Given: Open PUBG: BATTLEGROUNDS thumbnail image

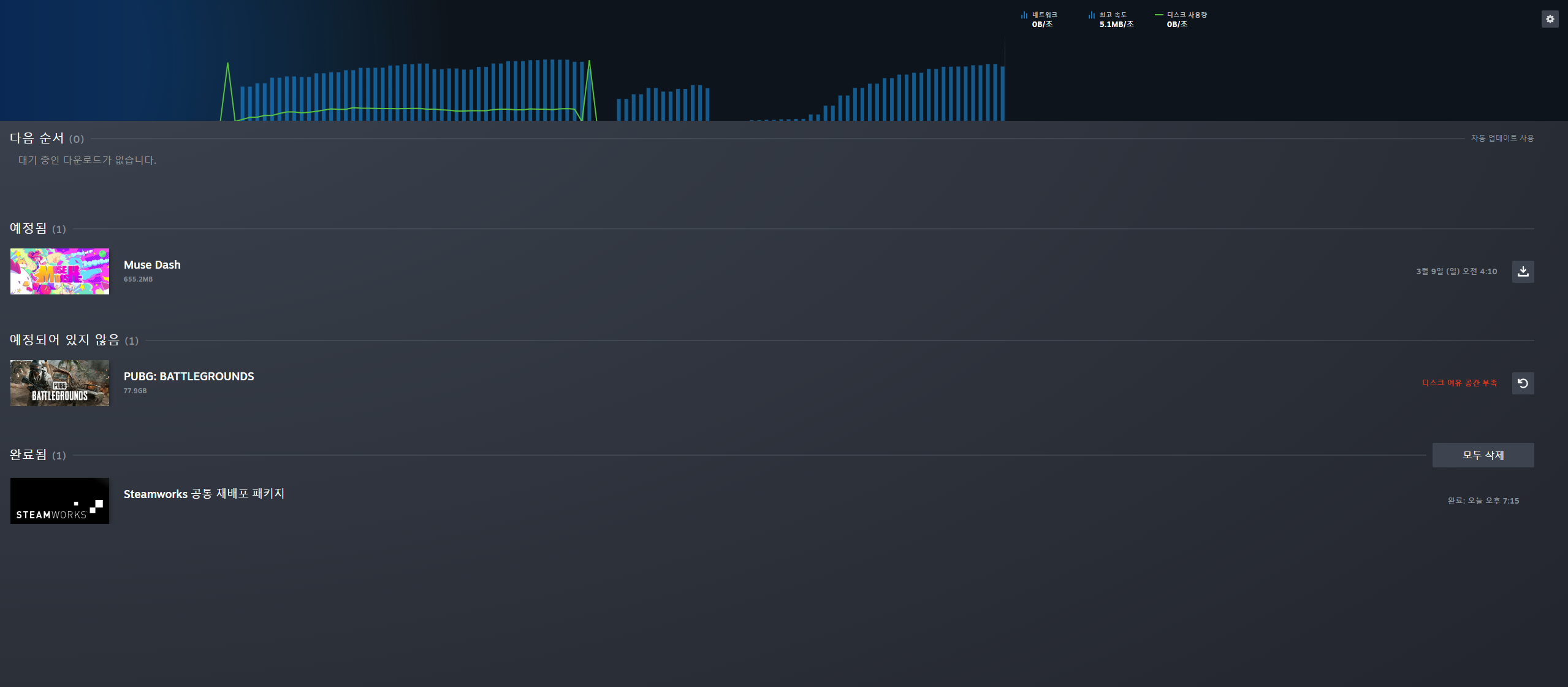Looking at the screenshot, I should coord(59,383).
